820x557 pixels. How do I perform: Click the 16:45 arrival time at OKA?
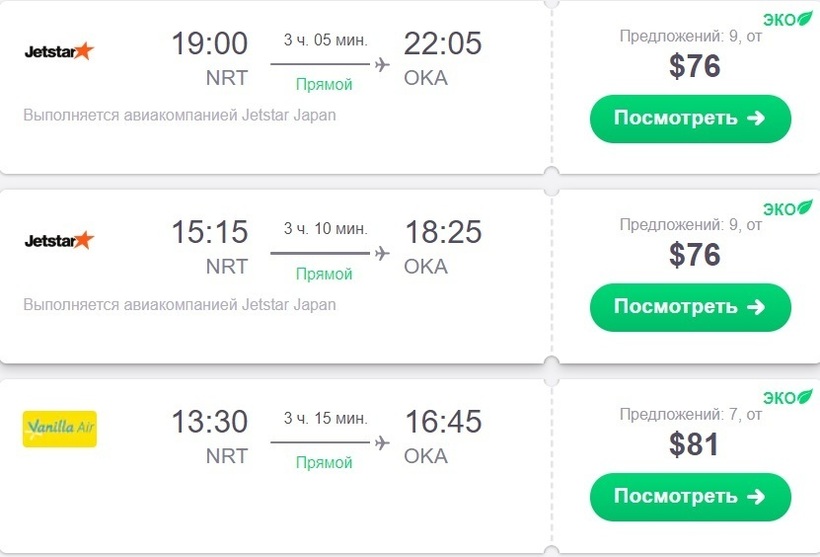pos(443,422)
